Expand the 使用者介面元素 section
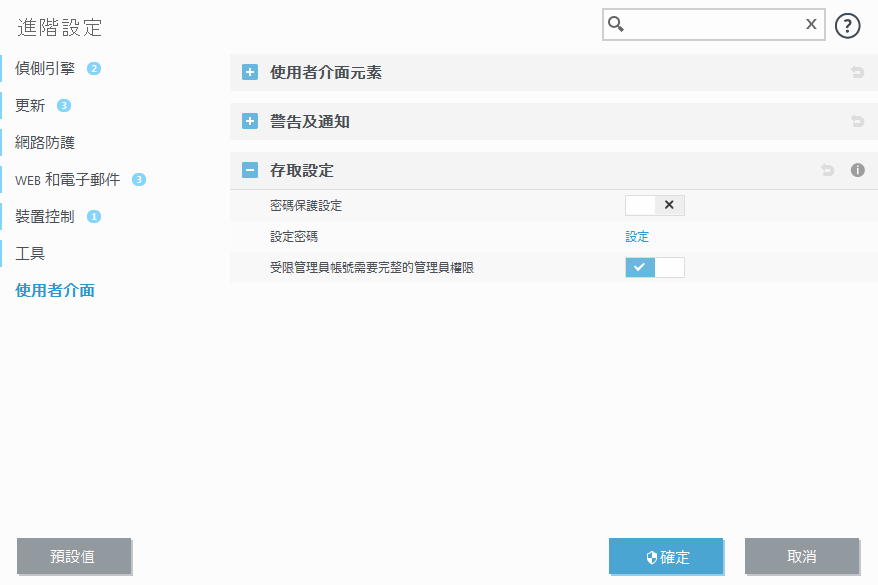 [249, 72]
